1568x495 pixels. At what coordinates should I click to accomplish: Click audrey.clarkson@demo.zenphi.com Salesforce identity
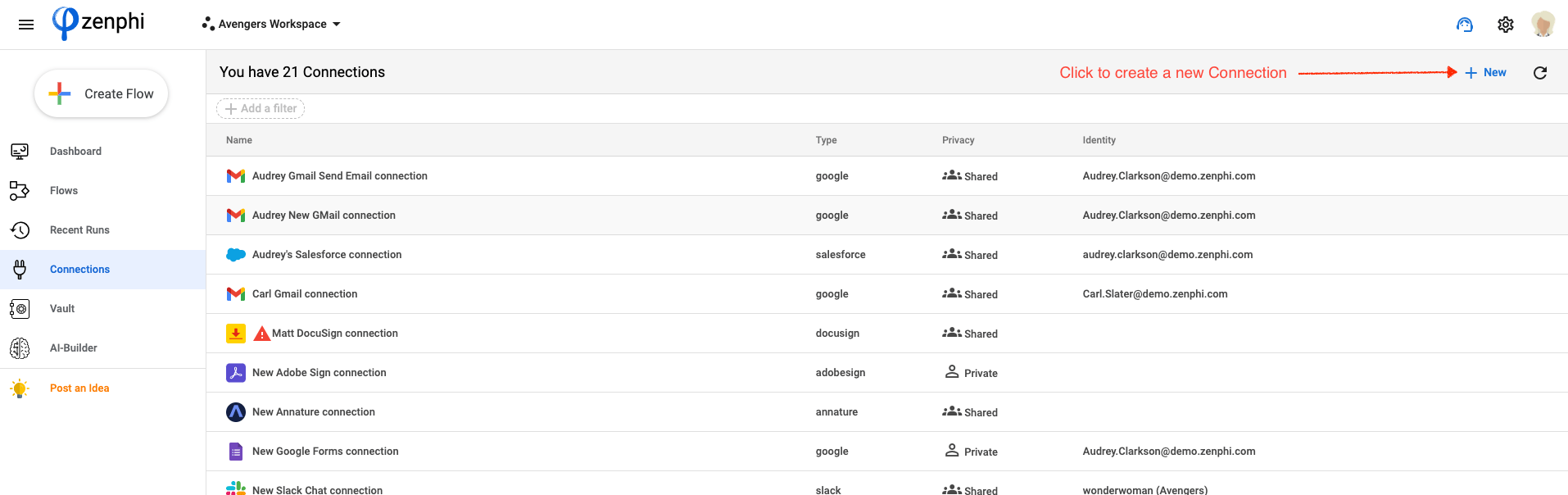(1167, 254)
